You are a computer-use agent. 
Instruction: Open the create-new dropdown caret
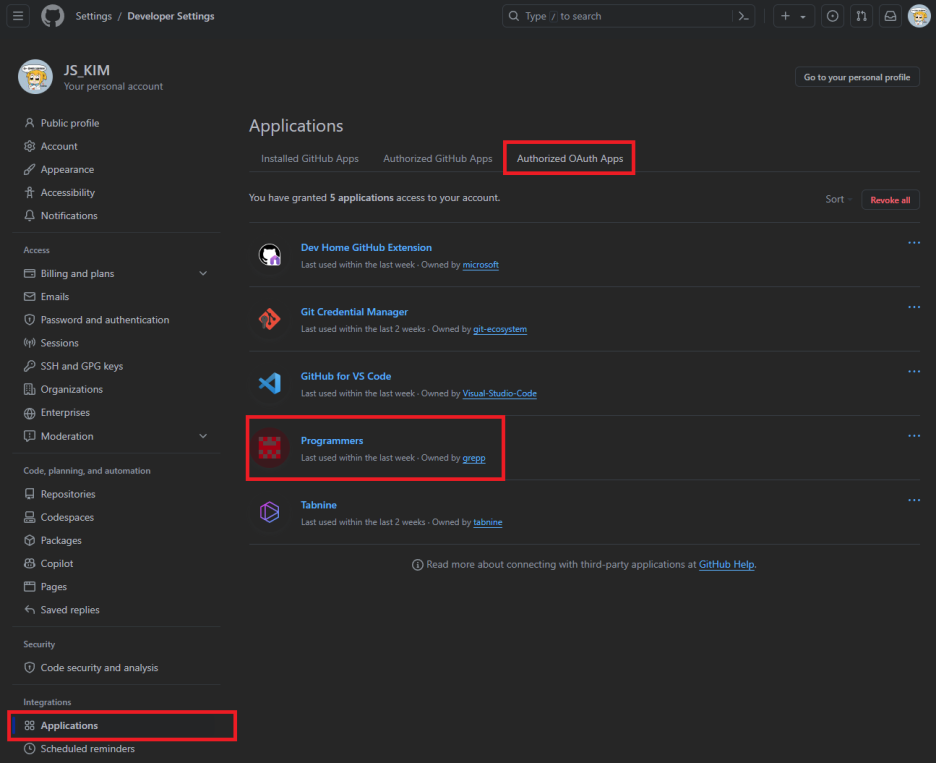pyautogui.click(x=803, y=17)
